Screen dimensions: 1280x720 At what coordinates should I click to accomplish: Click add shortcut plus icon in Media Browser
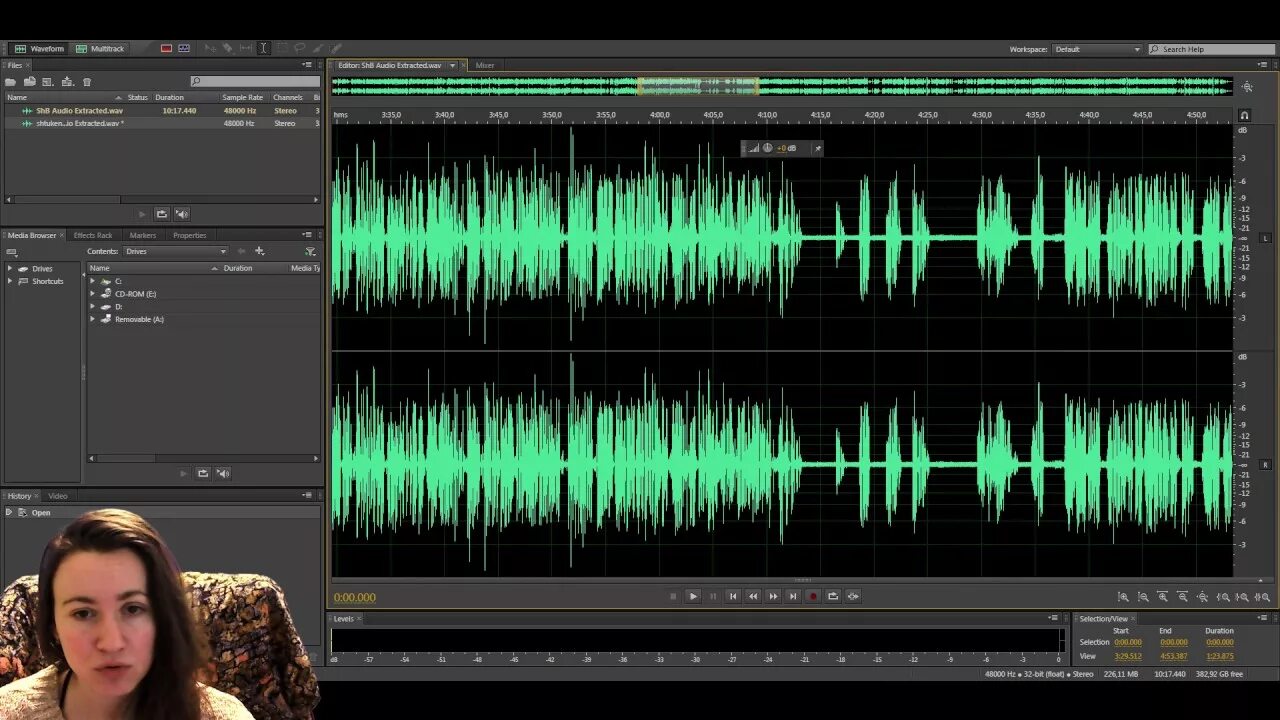click(260, 251)
